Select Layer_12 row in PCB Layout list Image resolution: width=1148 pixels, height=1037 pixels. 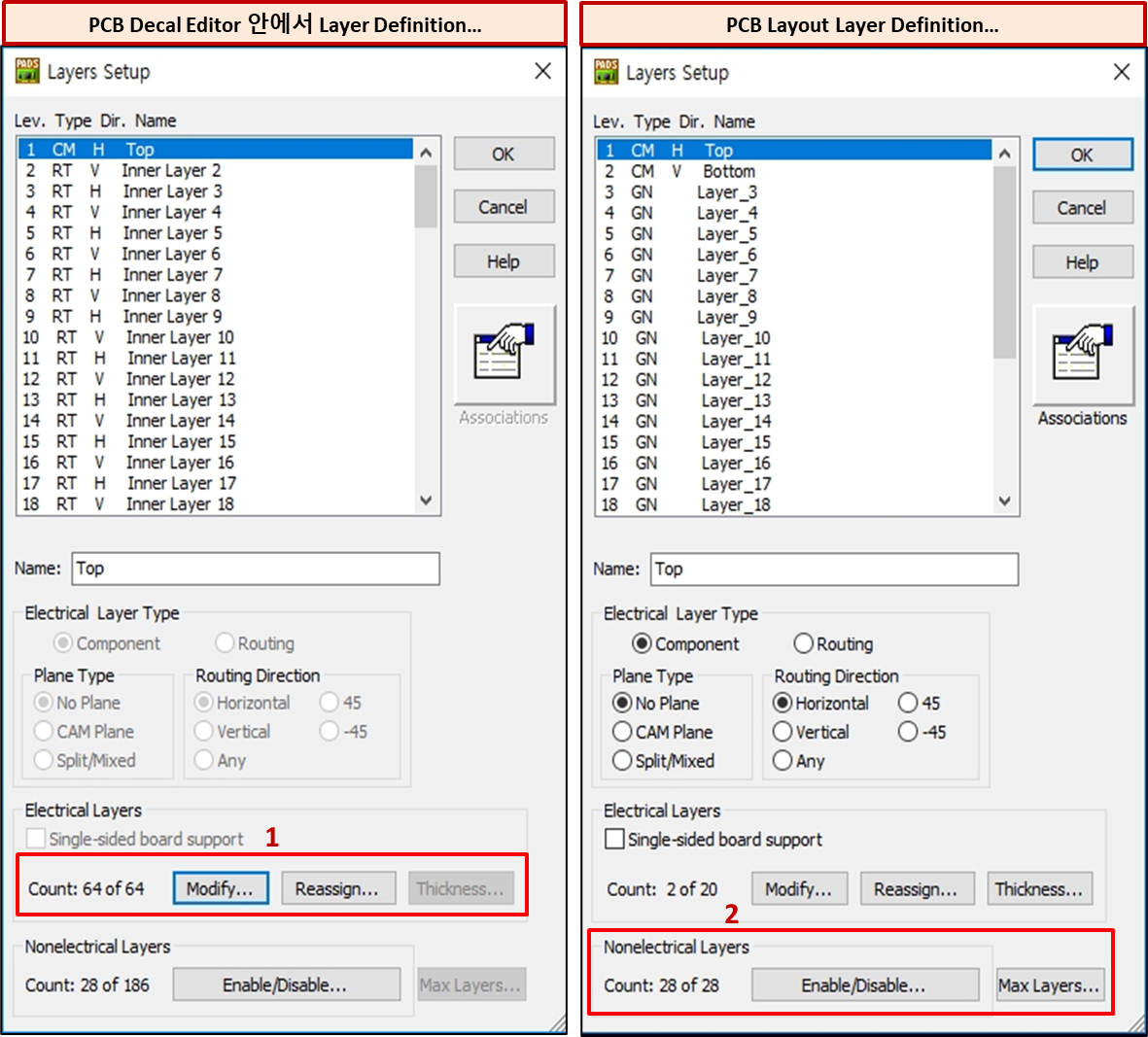[794, 379]
